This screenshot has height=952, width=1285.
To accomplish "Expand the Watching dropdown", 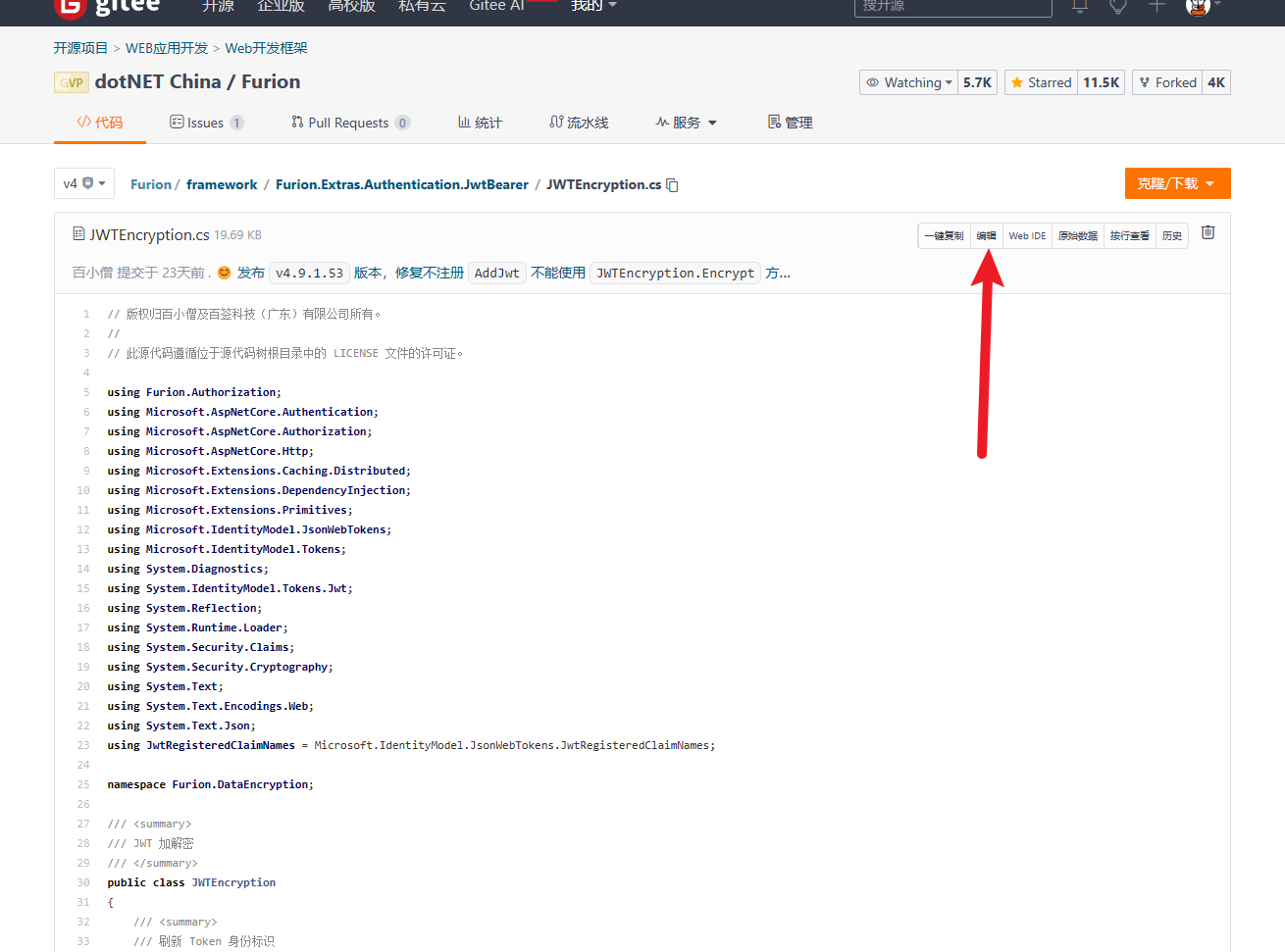I will (x=907, y=82).
